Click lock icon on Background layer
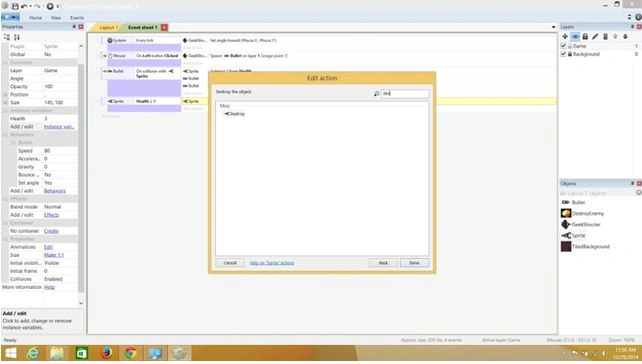Screen dimensions: 642x364 [x=570, y=54]
